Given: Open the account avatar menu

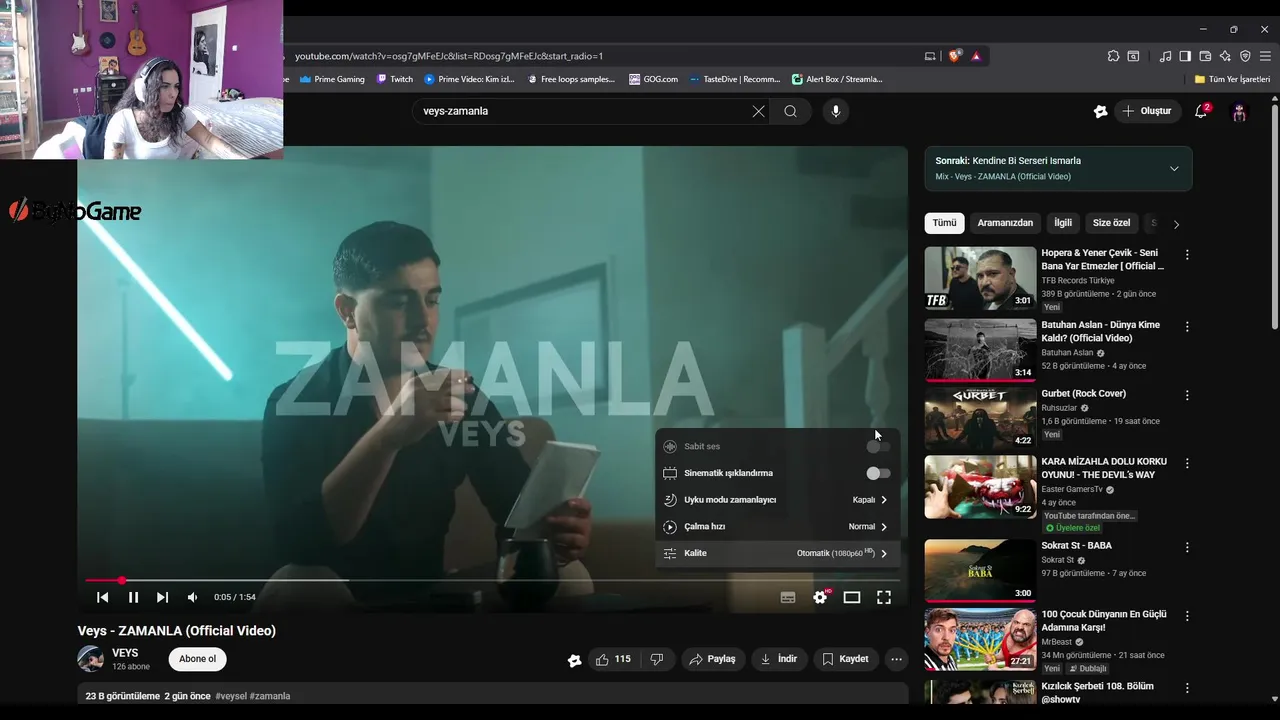Looking at the screenshot, I should (x=1239, y=112).
